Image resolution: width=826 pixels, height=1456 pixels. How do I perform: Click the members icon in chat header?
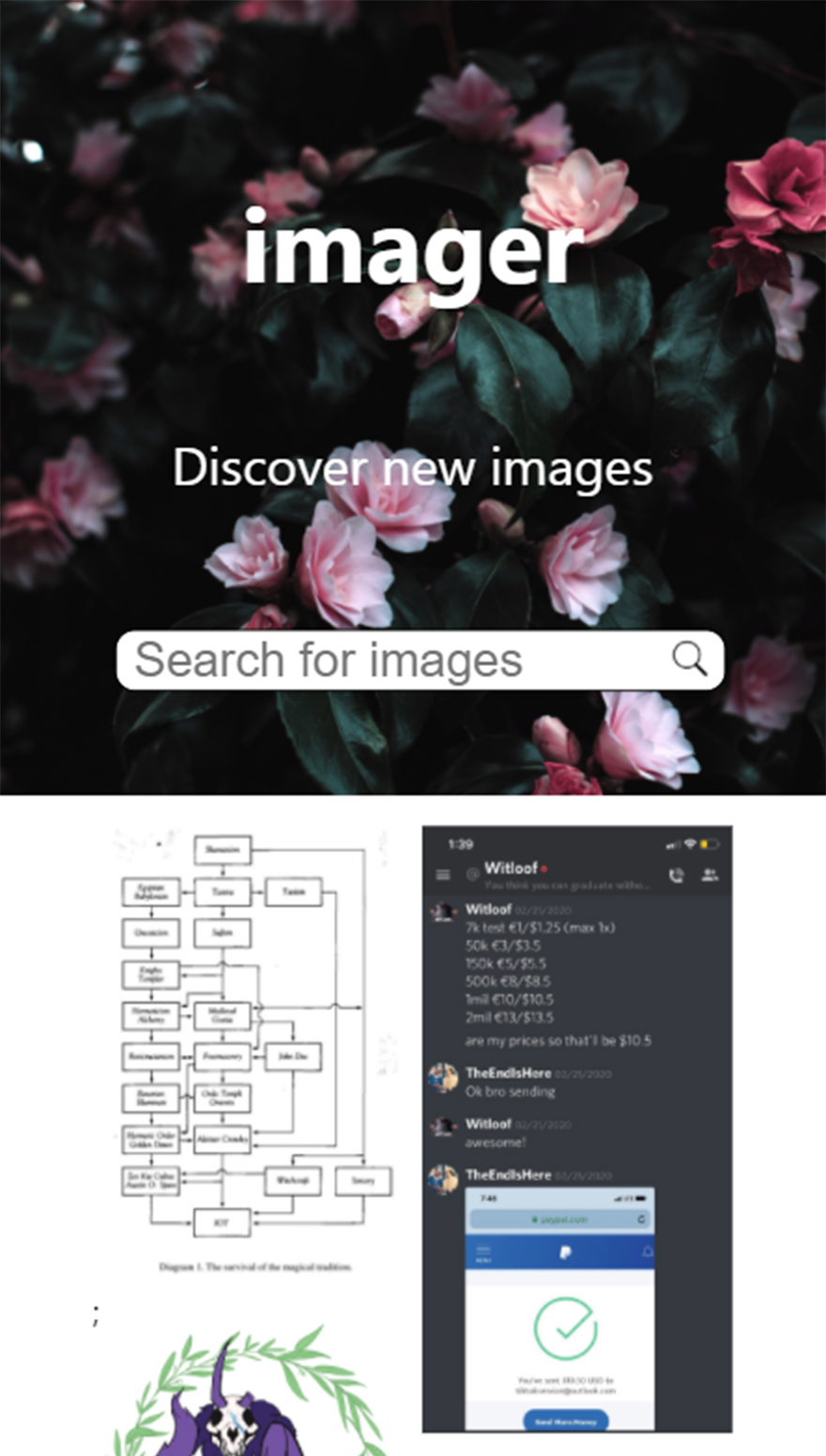point(710,874)
